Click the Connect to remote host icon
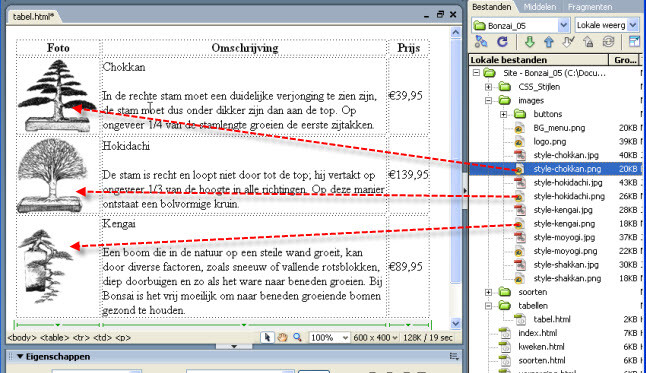This screenshot has height=373, width=646. (481, 42)
